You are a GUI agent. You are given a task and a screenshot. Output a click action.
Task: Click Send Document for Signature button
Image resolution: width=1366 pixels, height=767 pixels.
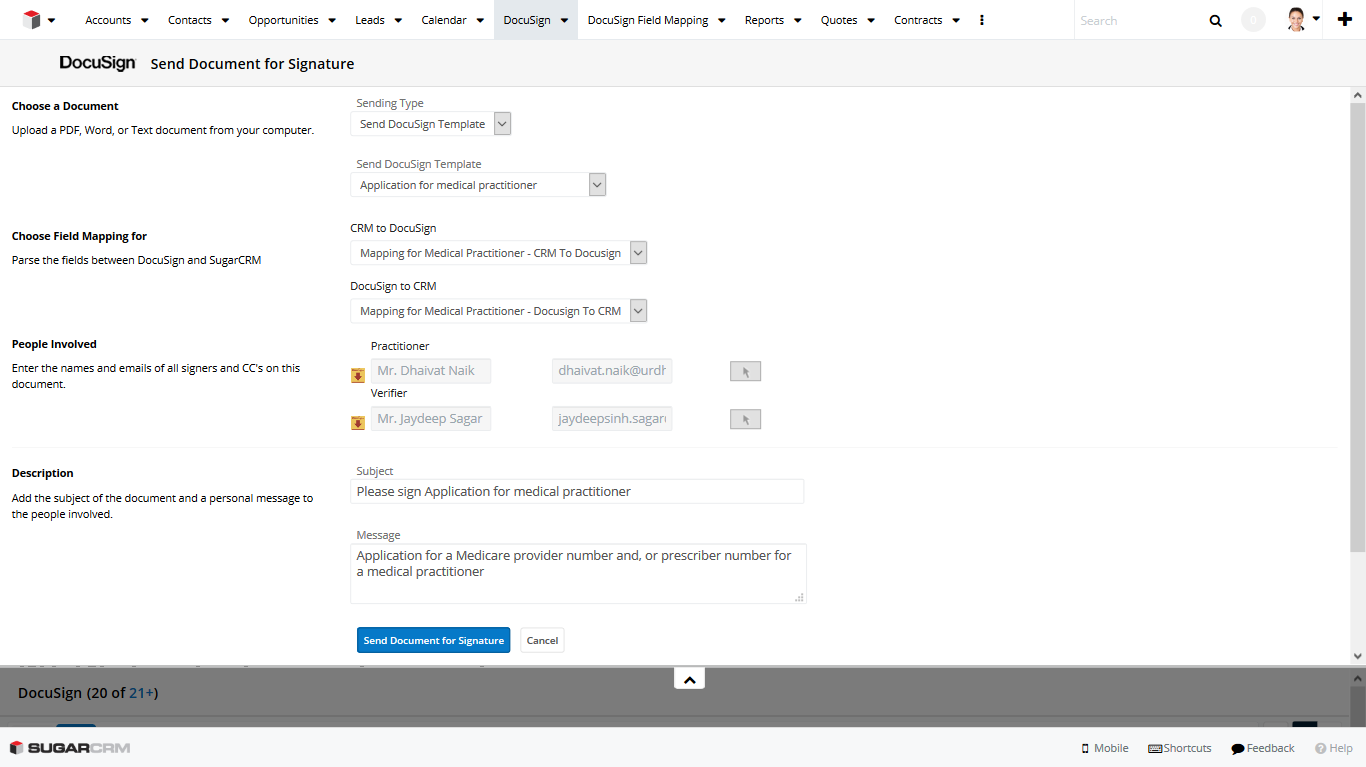[x=433, y=640]
